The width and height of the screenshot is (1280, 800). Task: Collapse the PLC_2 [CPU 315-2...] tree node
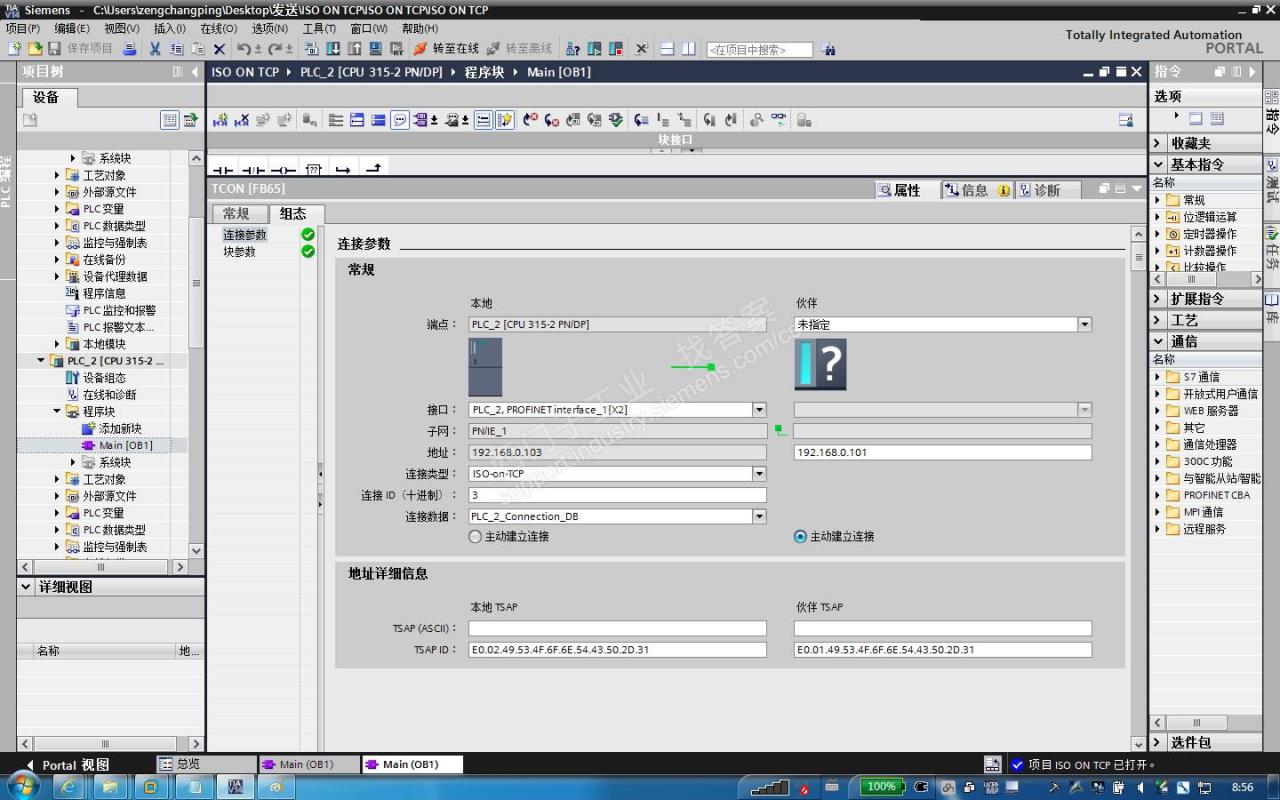pos(41,361)
